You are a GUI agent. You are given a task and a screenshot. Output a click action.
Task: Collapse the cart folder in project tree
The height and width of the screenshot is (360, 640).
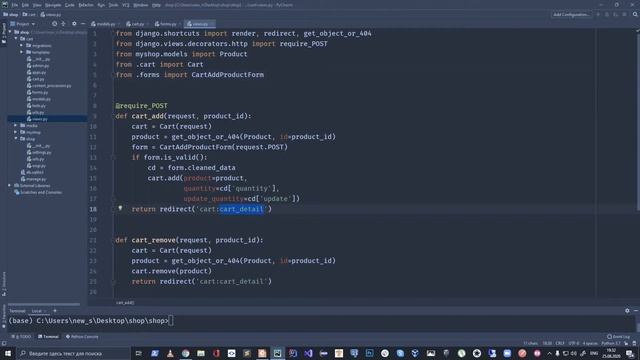[x=16, y=39]
